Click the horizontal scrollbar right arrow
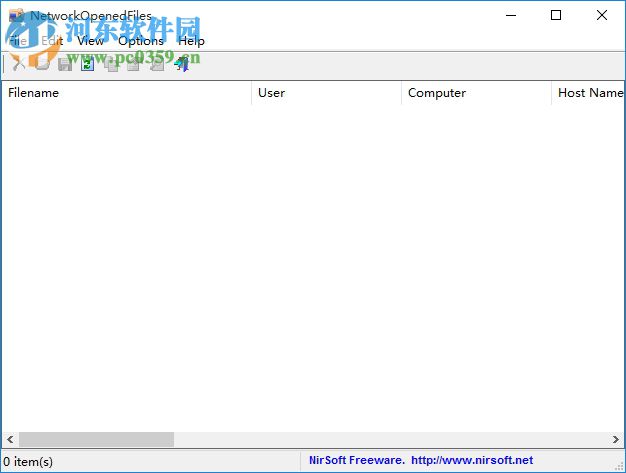The width and height of the screenshot is (626, 473). pyautogui.click(x=616, y=439)
